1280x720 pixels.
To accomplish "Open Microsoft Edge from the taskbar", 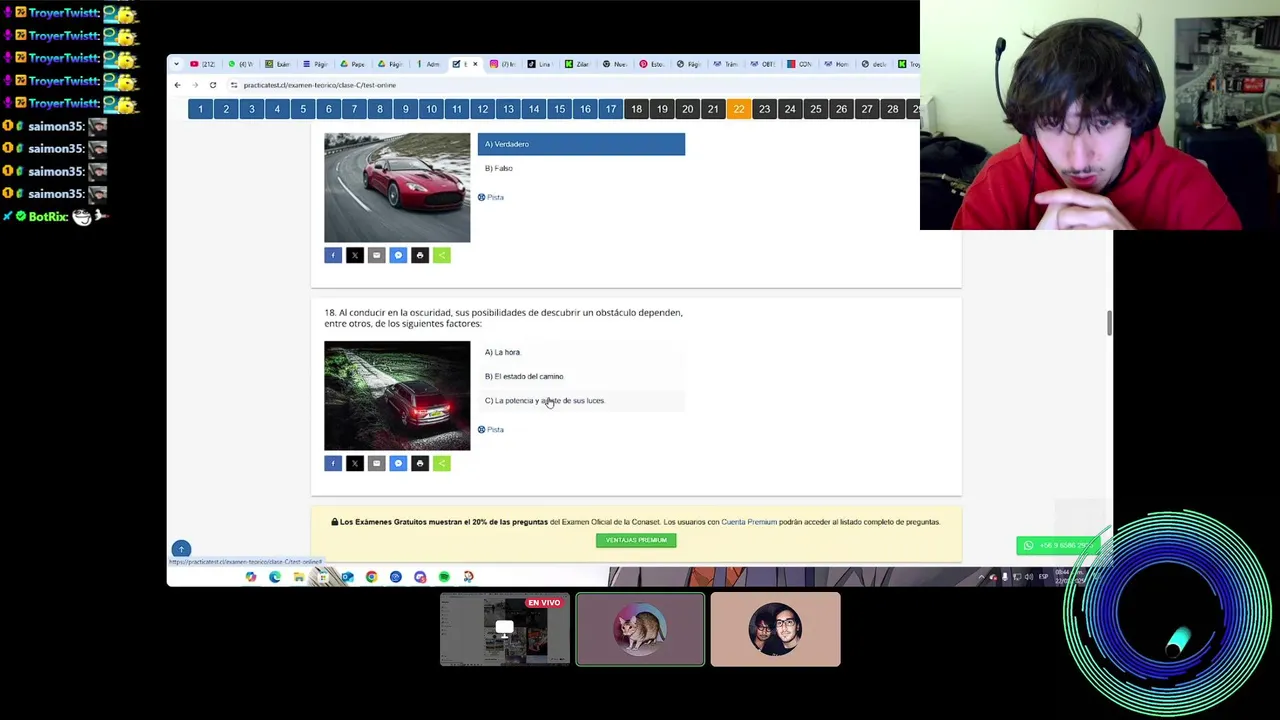I will [x=275, y=577].
